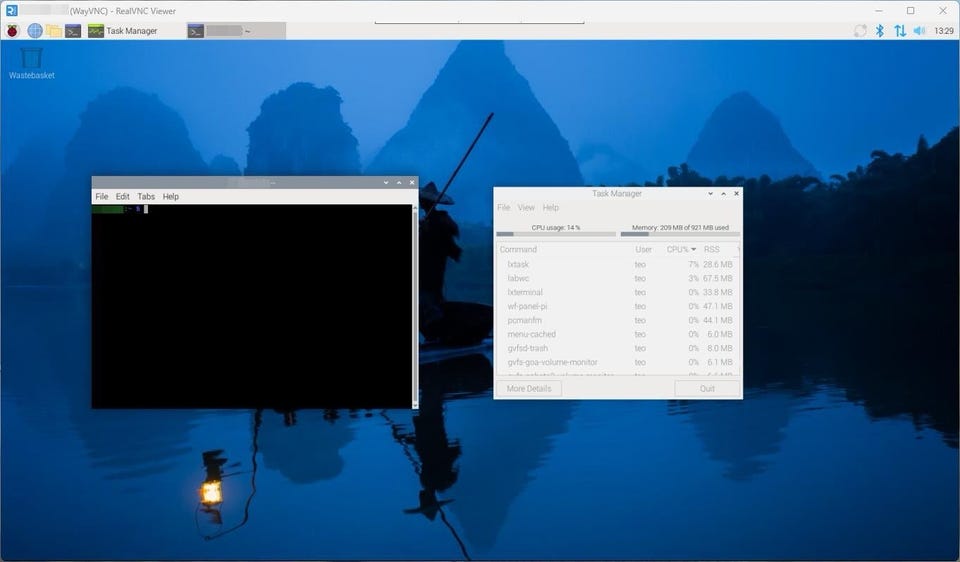Select the Wastebasket desktop icon
Viewport: 960px width, 562px height.
pyautogui.click(x=31, y=64)
